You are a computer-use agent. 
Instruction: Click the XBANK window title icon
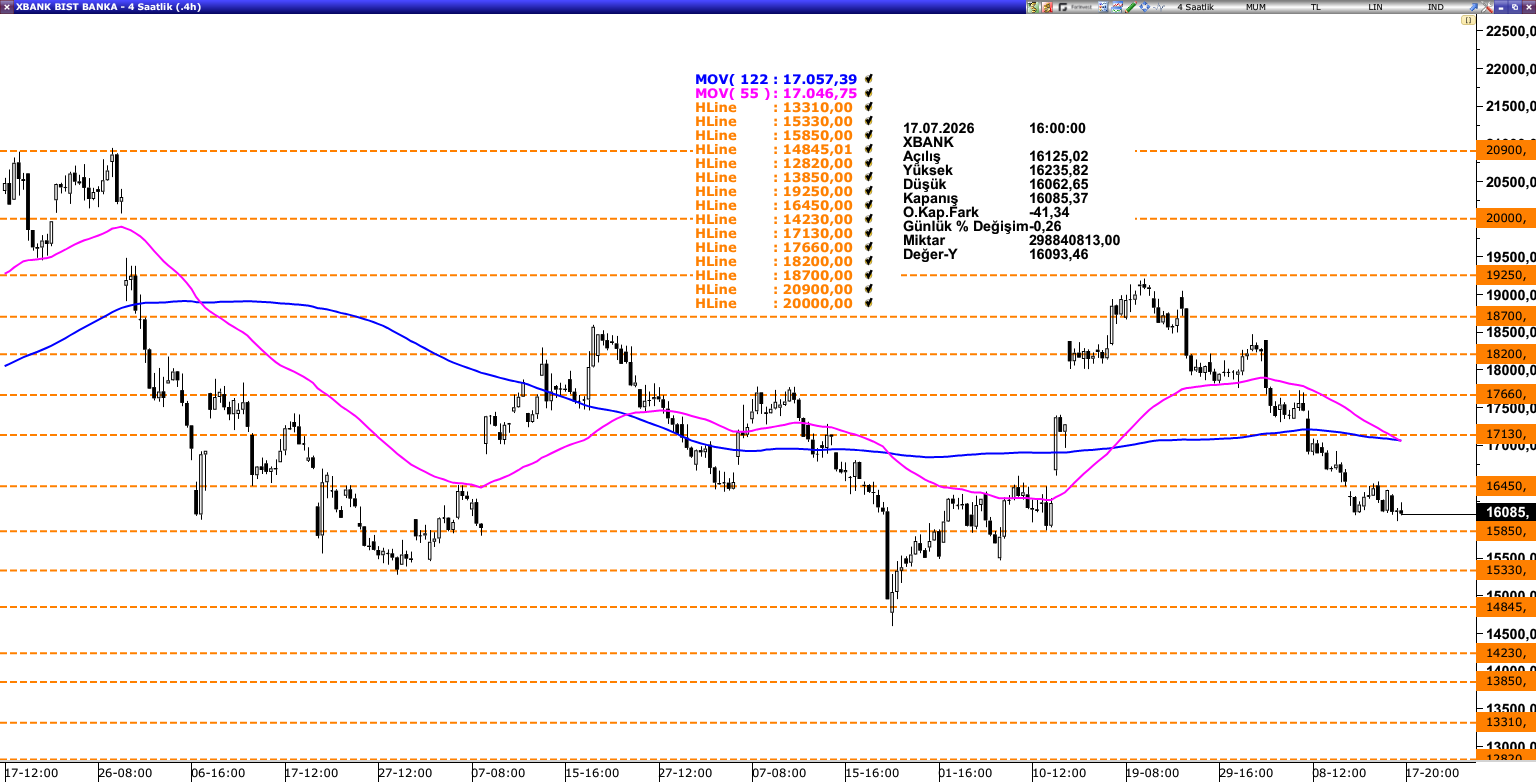click(6, 7)
